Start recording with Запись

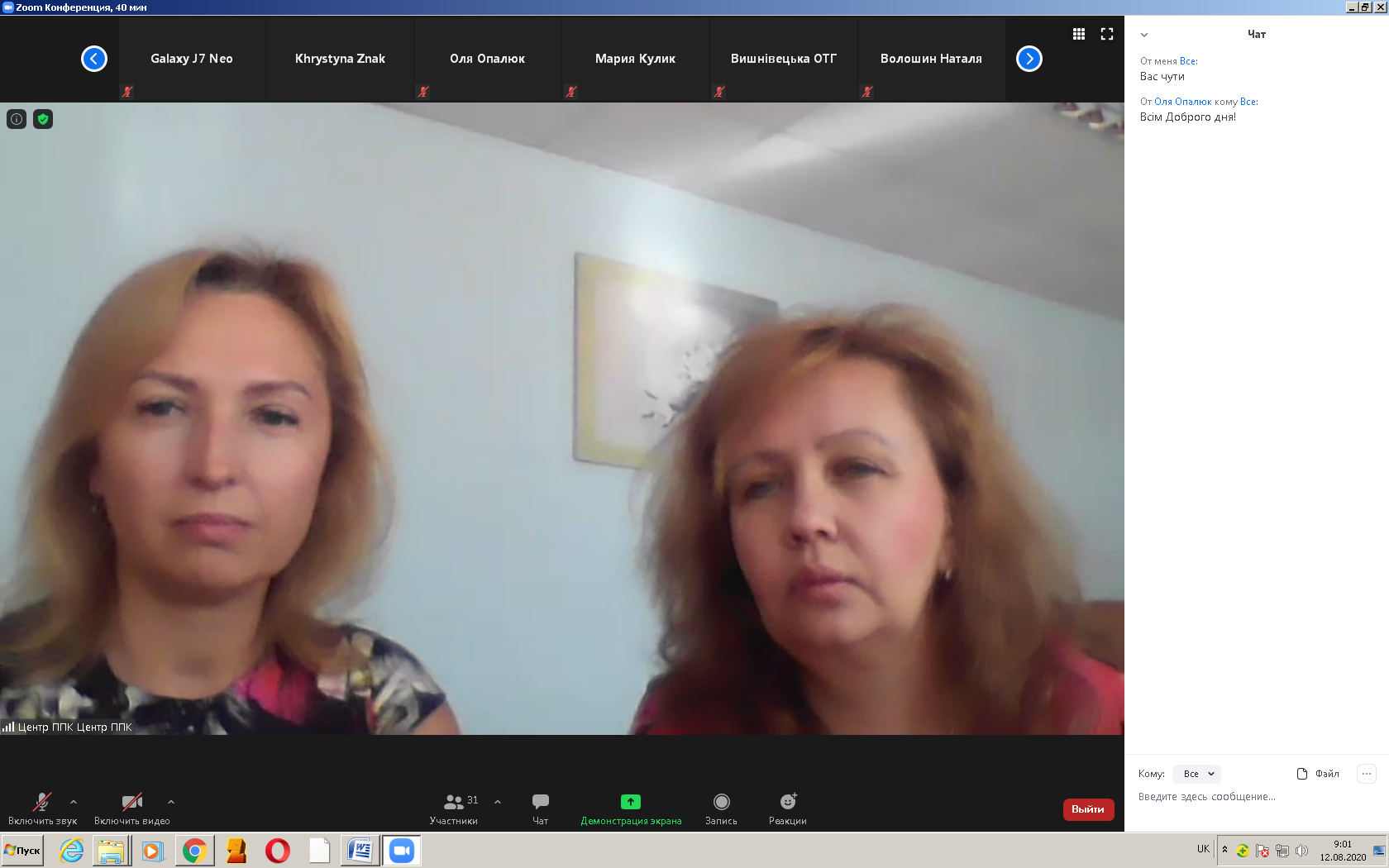(x=721, y=808)
